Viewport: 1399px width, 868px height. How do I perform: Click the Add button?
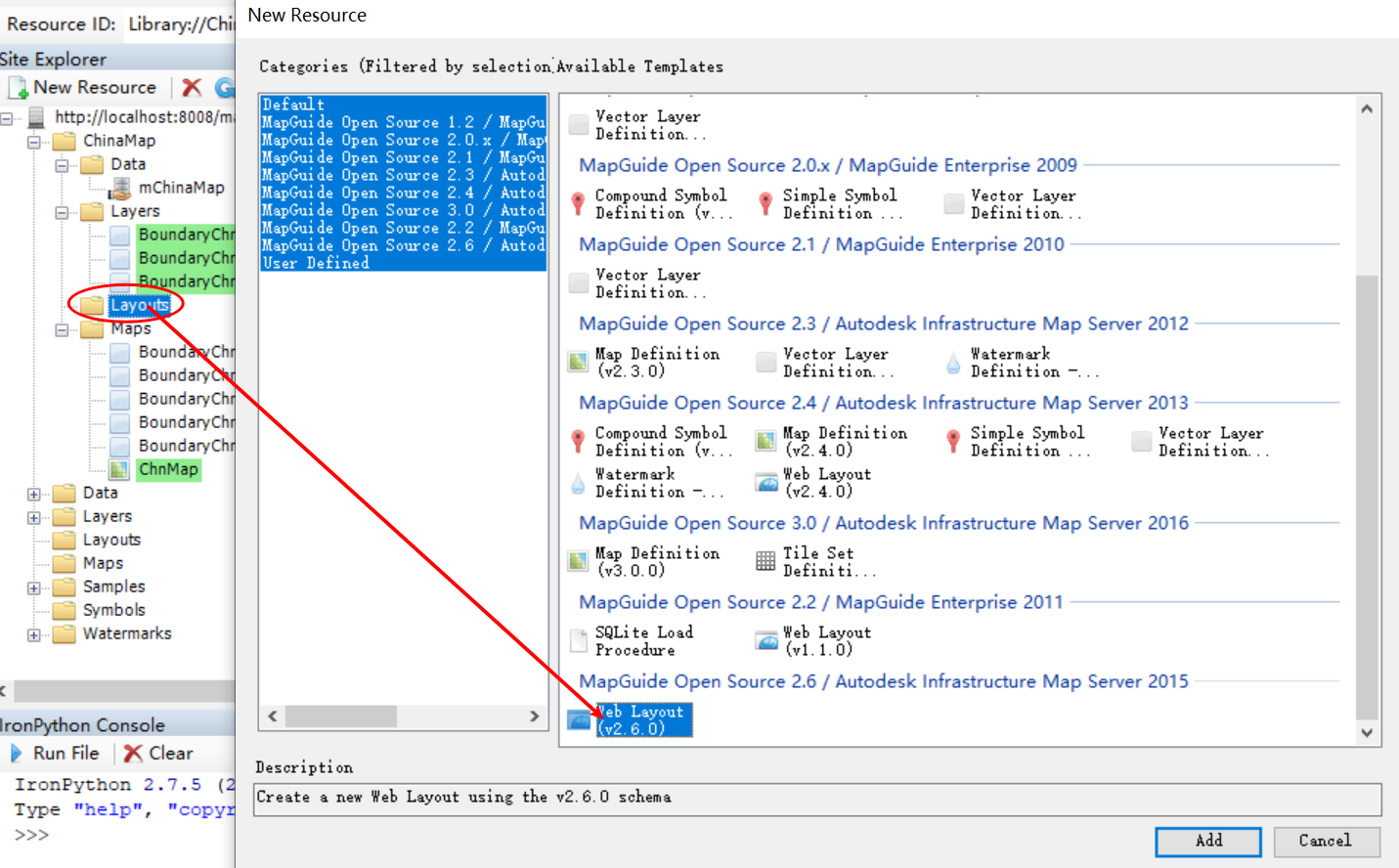coord(1208,841)
